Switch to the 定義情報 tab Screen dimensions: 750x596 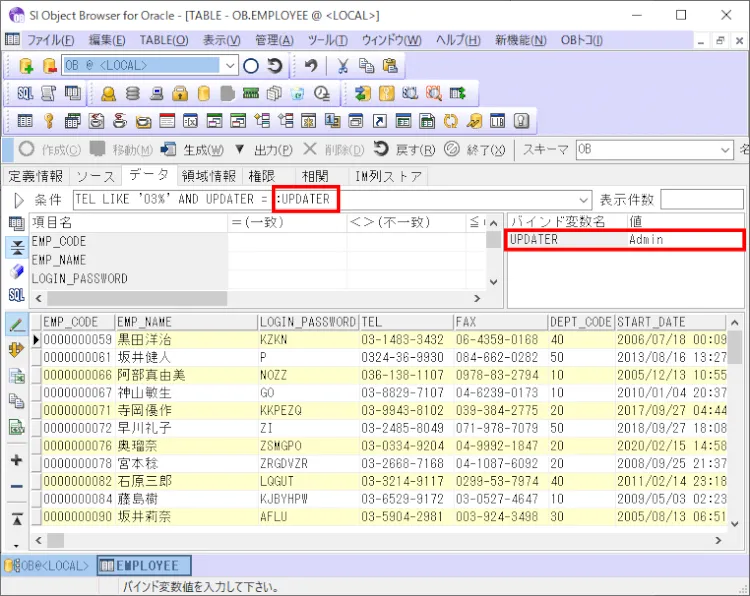tap(36, 177)
